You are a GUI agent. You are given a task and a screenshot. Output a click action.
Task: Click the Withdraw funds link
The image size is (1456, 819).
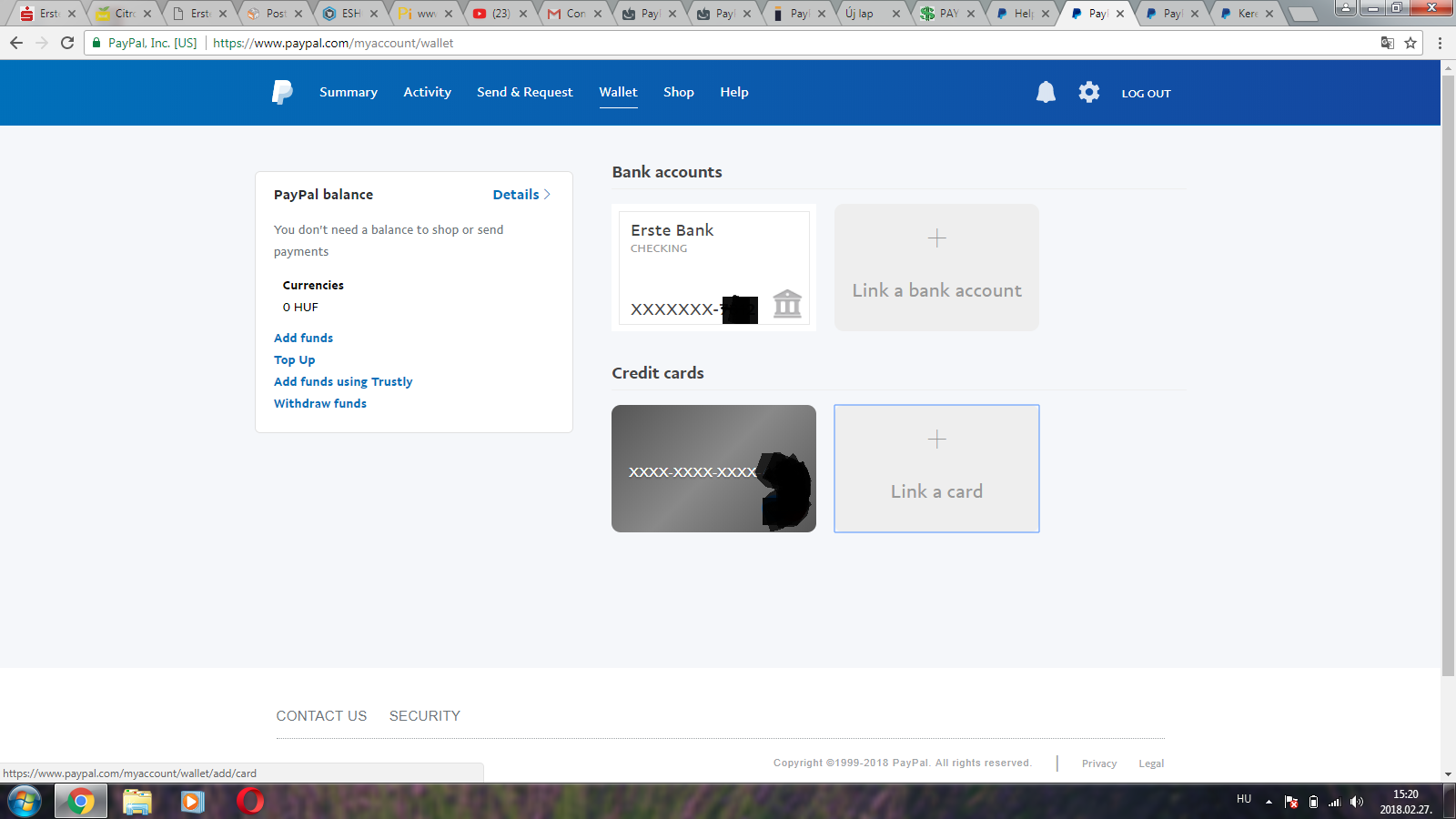tap(320, 403)
